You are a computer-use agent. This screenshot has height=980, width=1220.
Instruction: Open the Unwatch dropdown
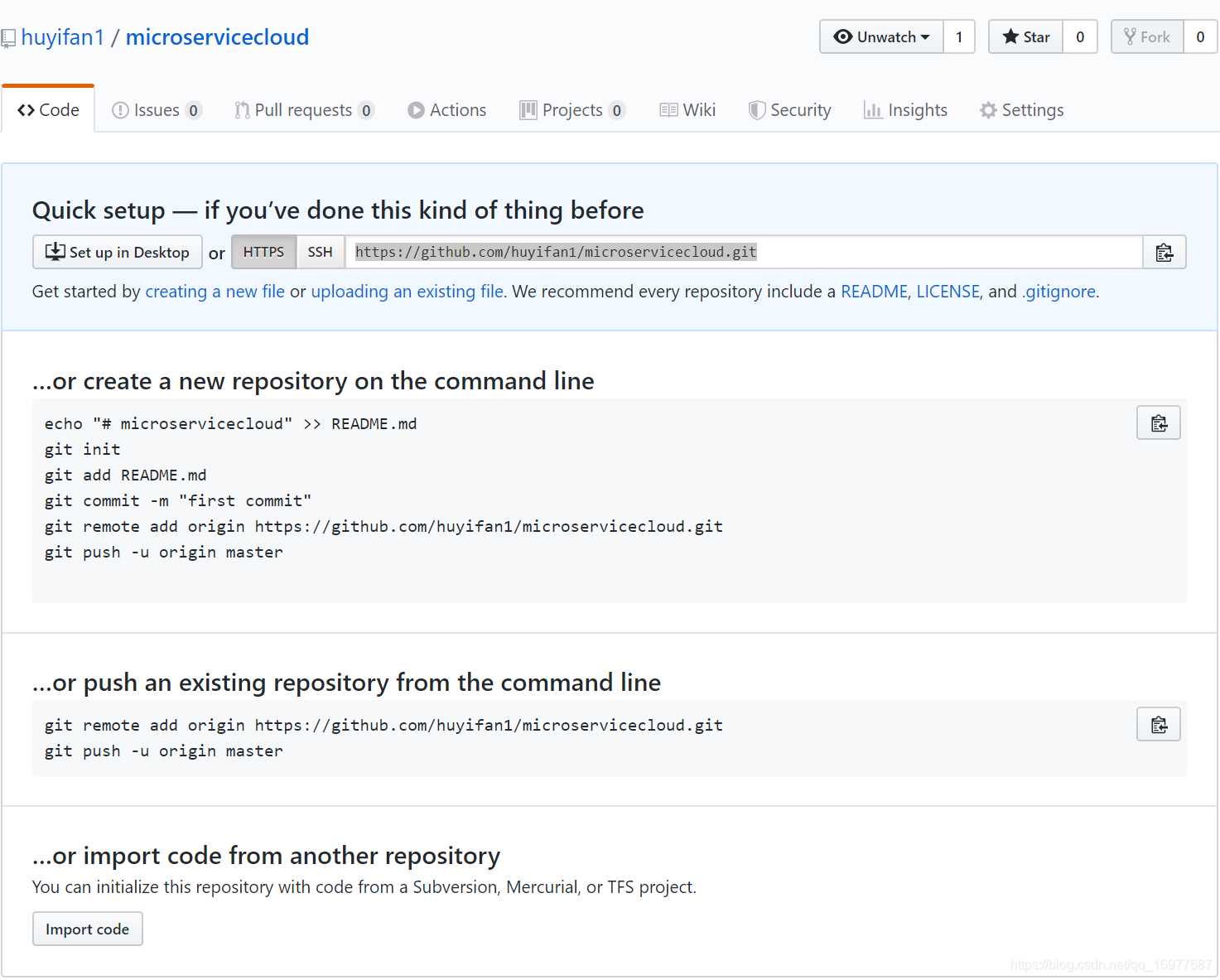point(881,36)
